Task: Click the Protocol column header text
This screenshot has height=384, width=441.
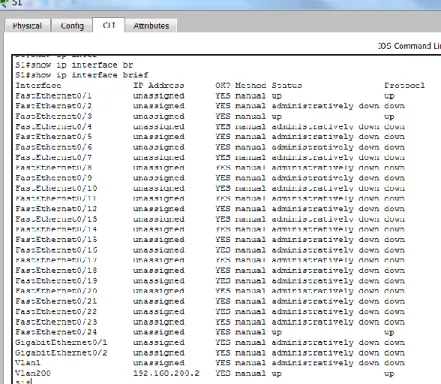Action: [x=404, y=86]
